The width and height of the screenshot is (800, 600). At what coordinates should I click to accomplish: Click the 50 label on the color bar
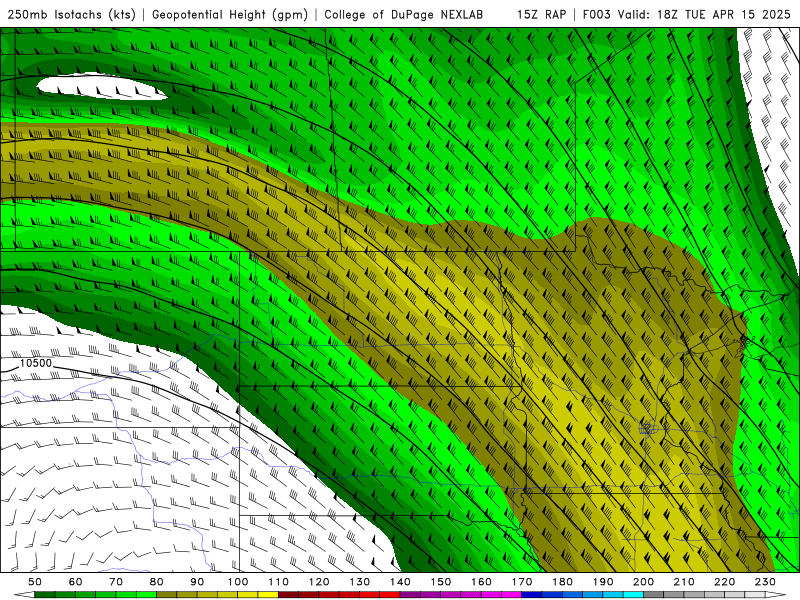(x=35, y=582)
